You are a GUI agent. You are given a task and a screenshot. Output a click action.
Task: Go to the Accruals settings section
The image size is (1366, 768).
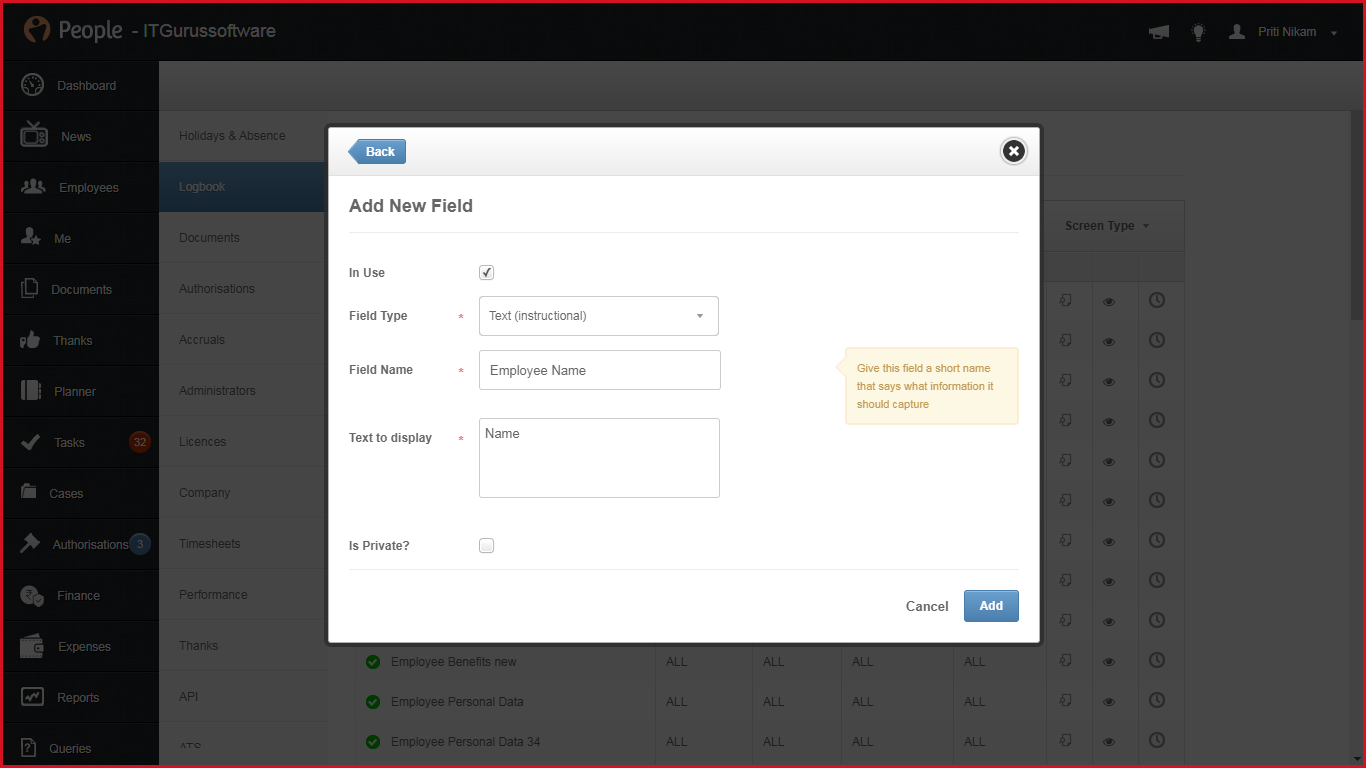(242, 340)
